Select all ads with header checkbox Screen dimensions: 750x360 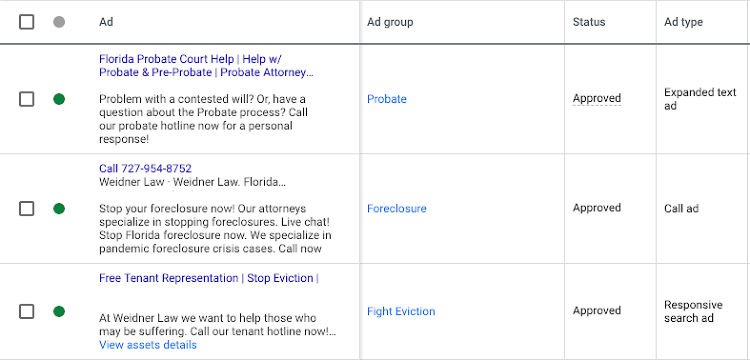point(27,22)
